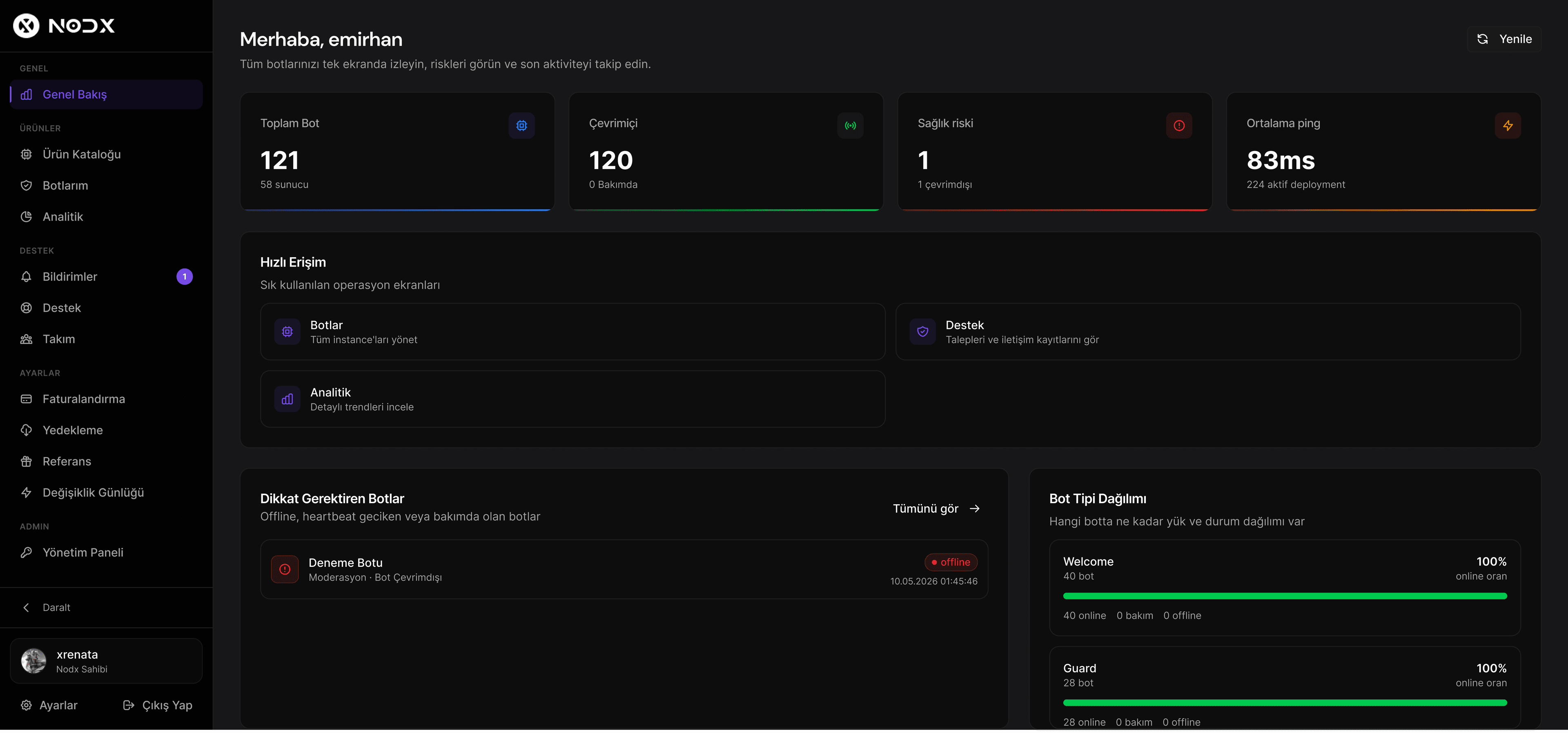Open Ürün Kataloğu from the sidebar
Viewport: 1568px width, 733px height.
tap(107, 155)
